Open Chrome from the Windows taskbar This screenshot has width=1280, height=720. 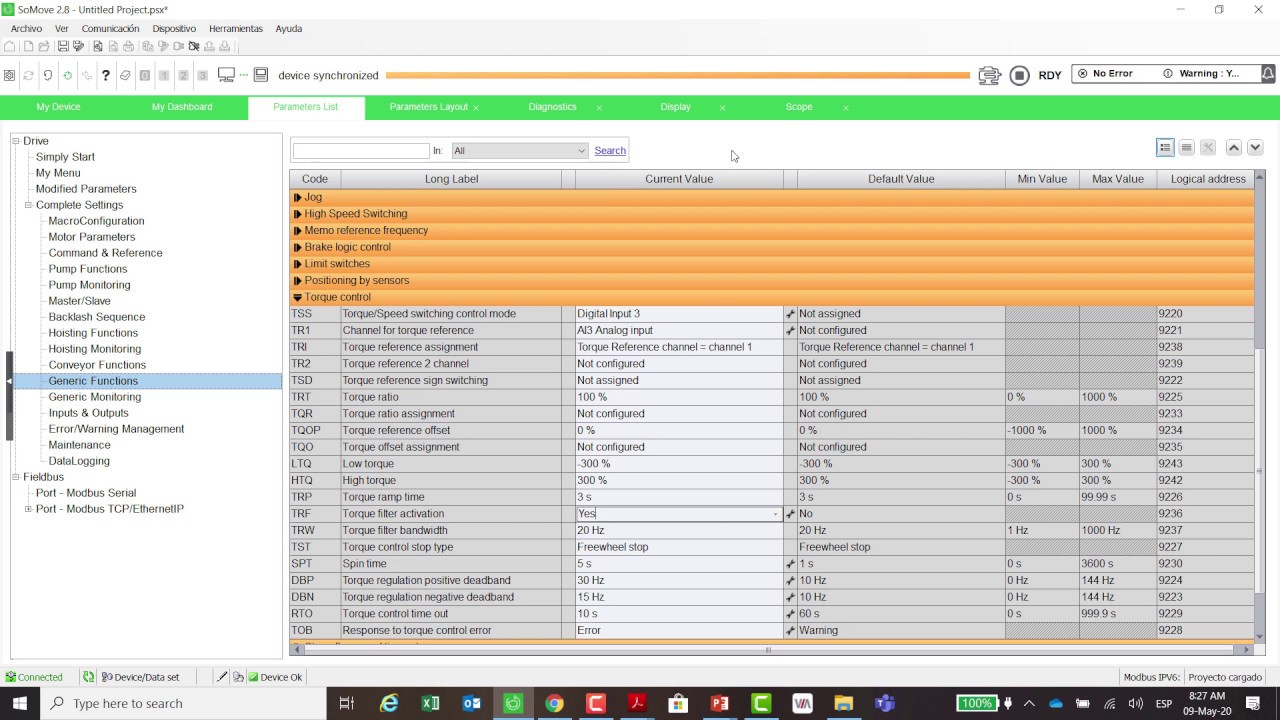(x=554, y=703)
